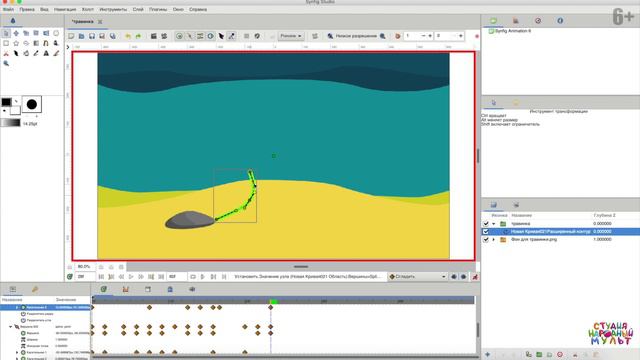Click the Open file icon in the toolbar

(81, 36)
